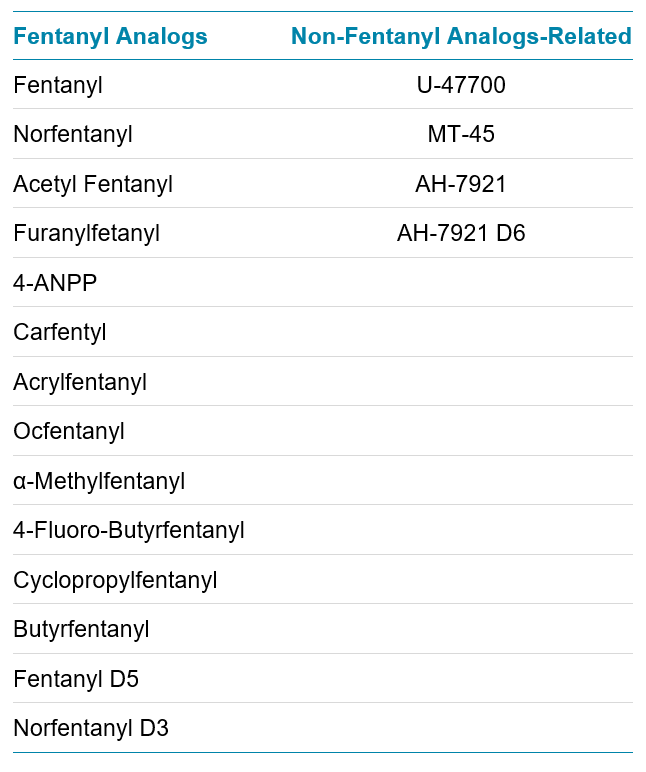Image resolution: width=646 pixels, height=772 pixels.
Task: Select the Butyrfentanyl row text
Action: (81, 630)
